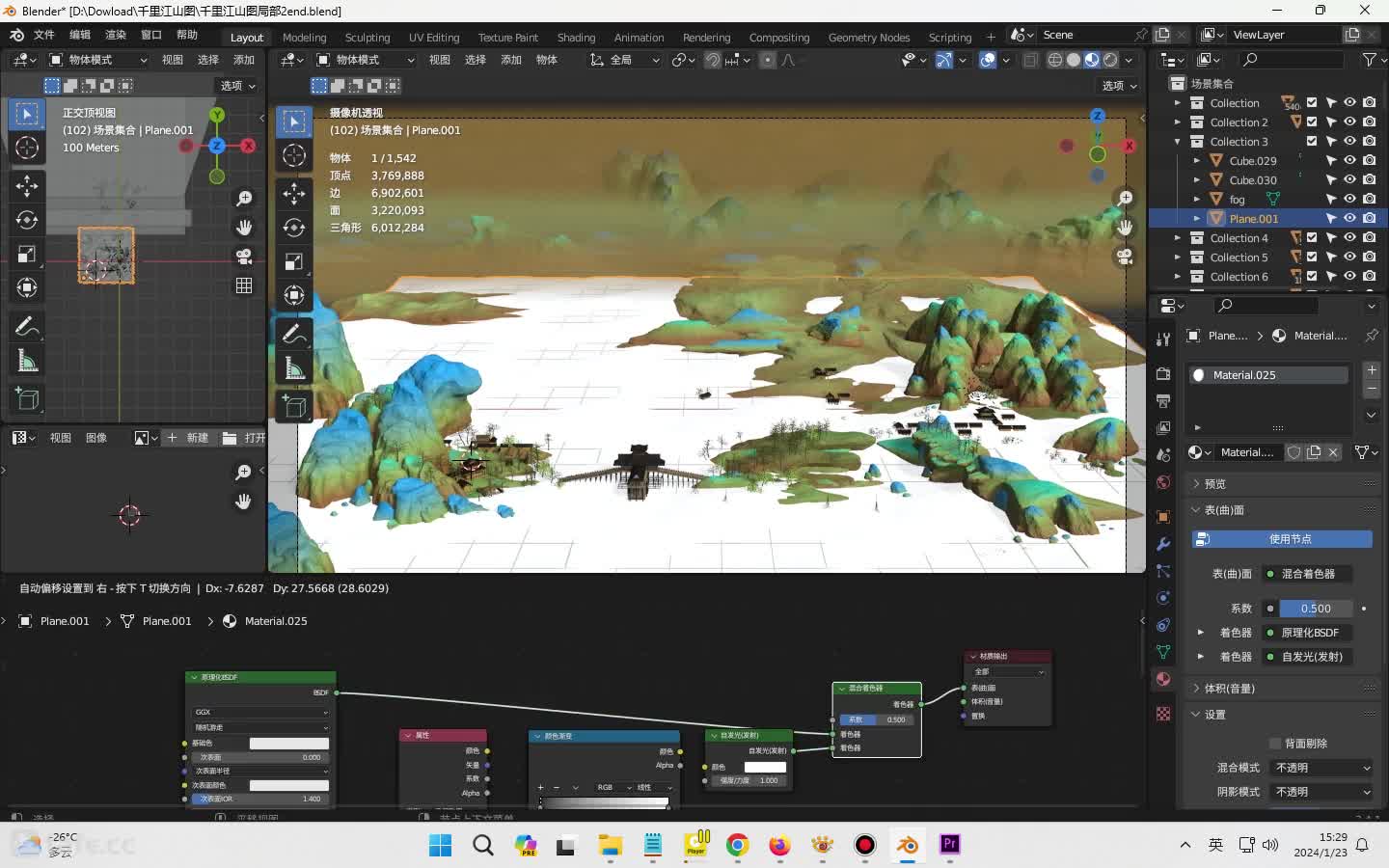The height and width of the screenshot is (868, 1389).
Task: Disable Plane.001 render camera icon
Action: pyautogui.click(x=1370, y=219)
